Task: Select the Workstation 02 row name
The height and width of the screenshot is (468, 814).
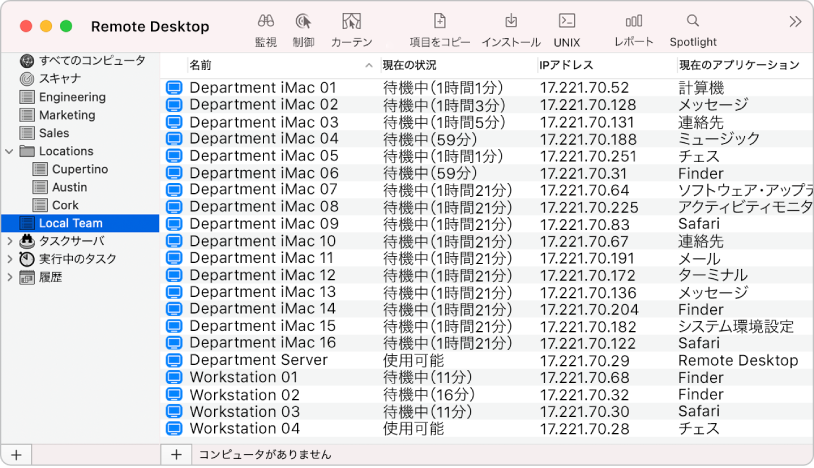Action: tap(245, 395)
